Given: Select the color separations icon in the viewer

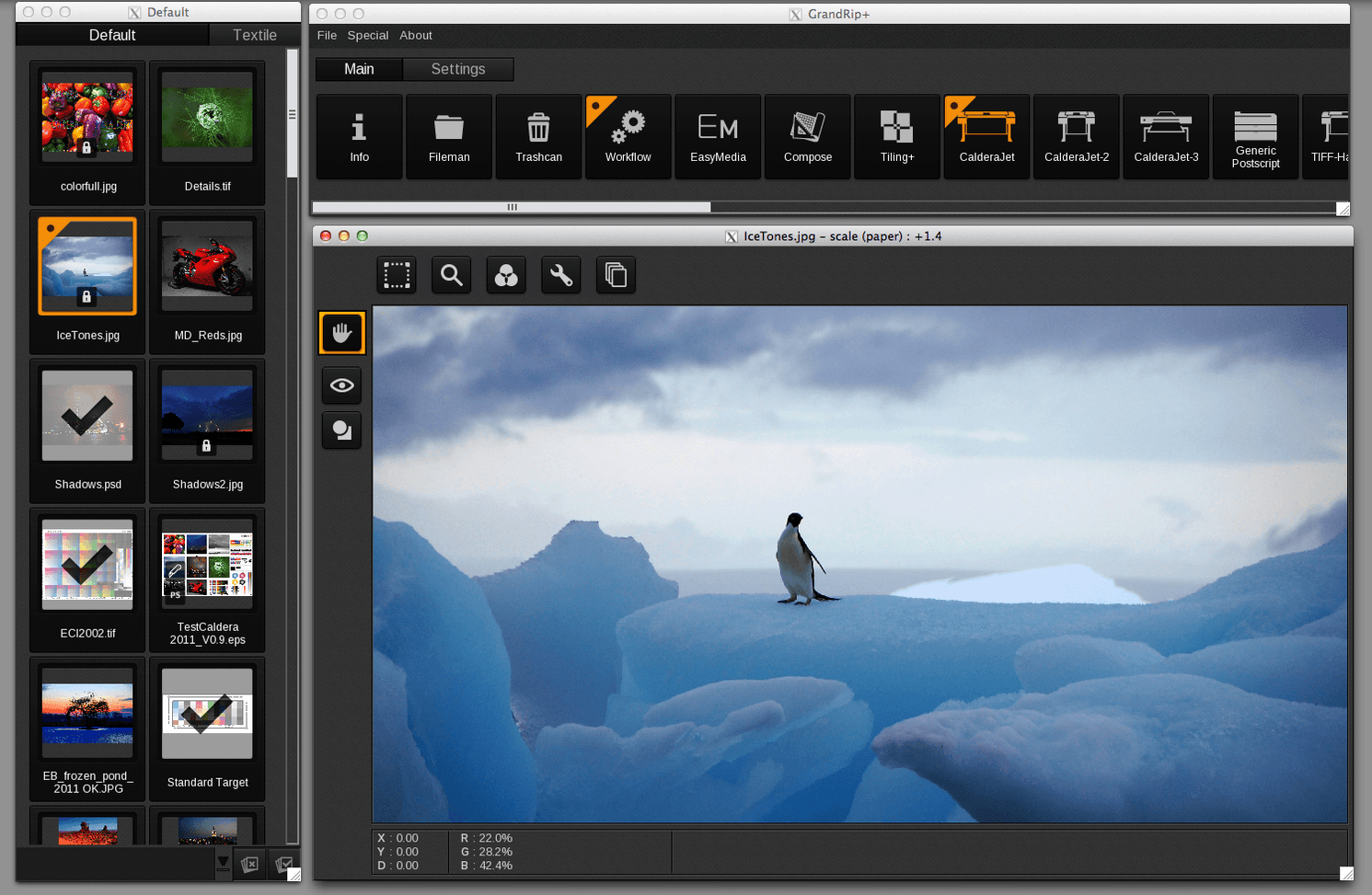Looking at the screenshot, I should point(505,275).
